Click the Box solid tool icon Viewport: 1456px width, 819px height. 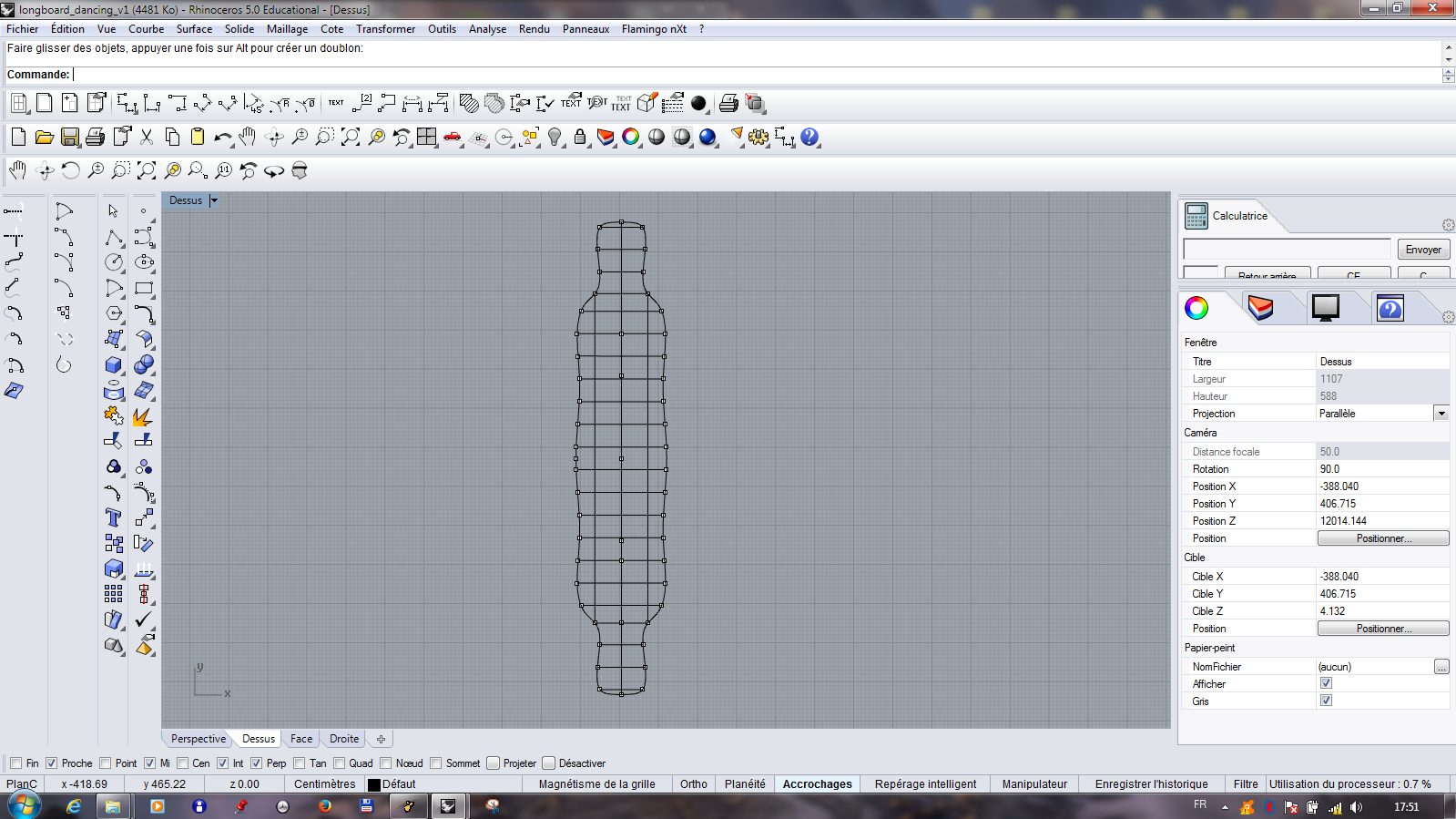click(113, 364)
